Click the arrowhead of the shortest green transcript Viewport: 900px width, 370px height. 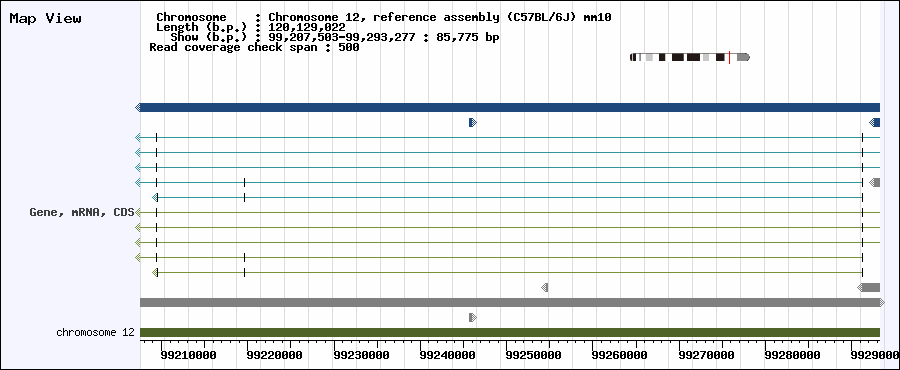coord(155,272)
